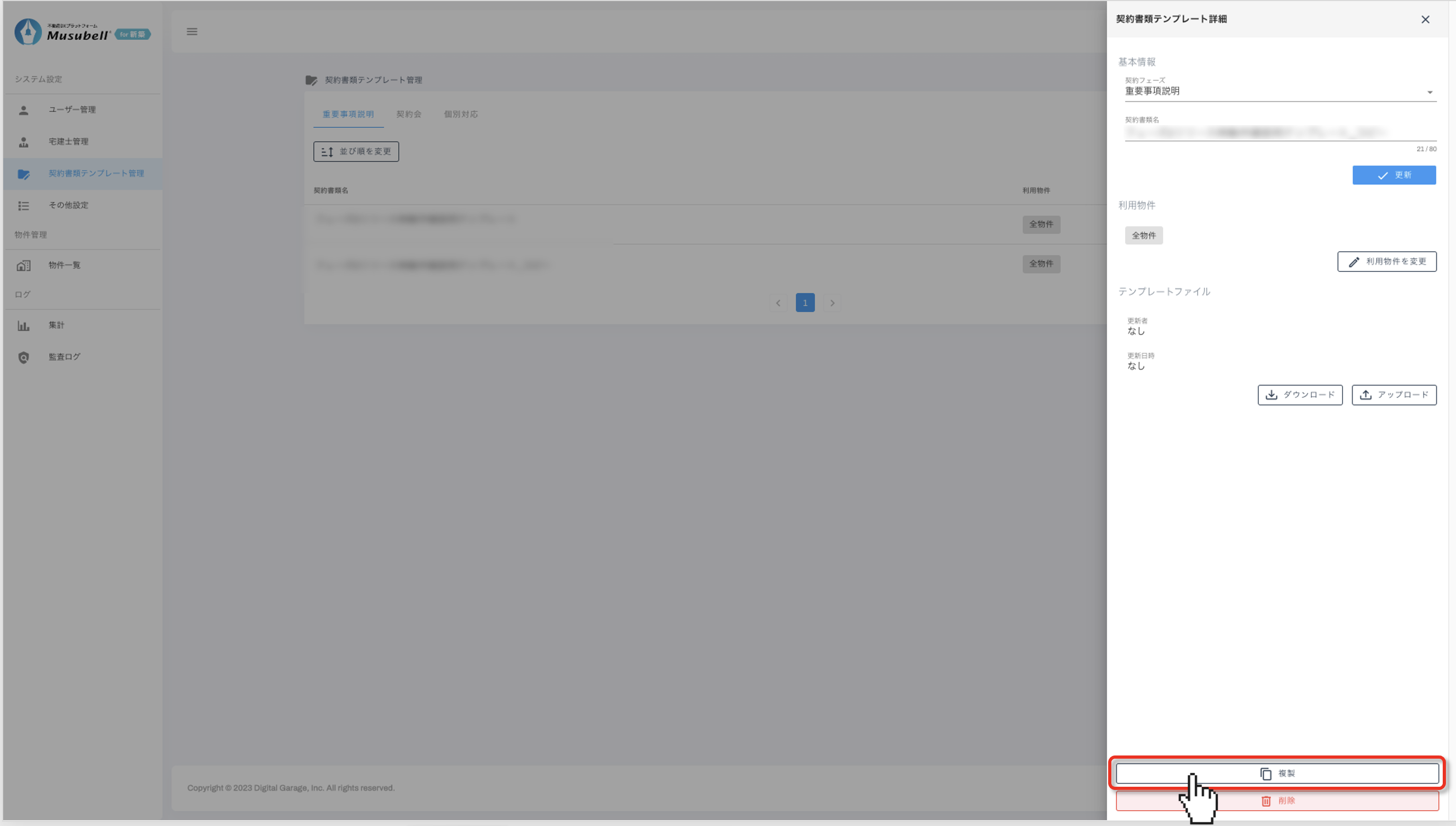The height and width of the screenshot is (826, 1456).
Task: Click the 複製 button
Action: [x=1277, y=773]
